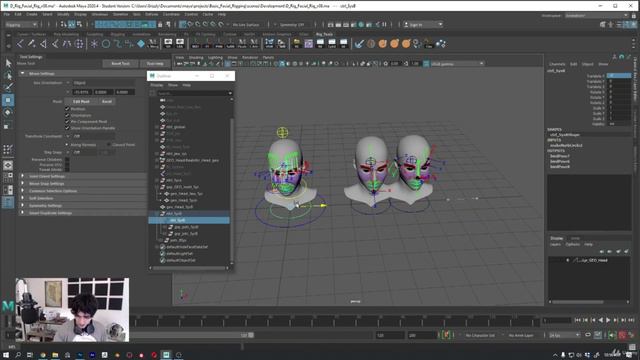Click the Outliner search field
The width and height of the screenshot is (640, 360).
pyautogui.click(x=194, y=93)
